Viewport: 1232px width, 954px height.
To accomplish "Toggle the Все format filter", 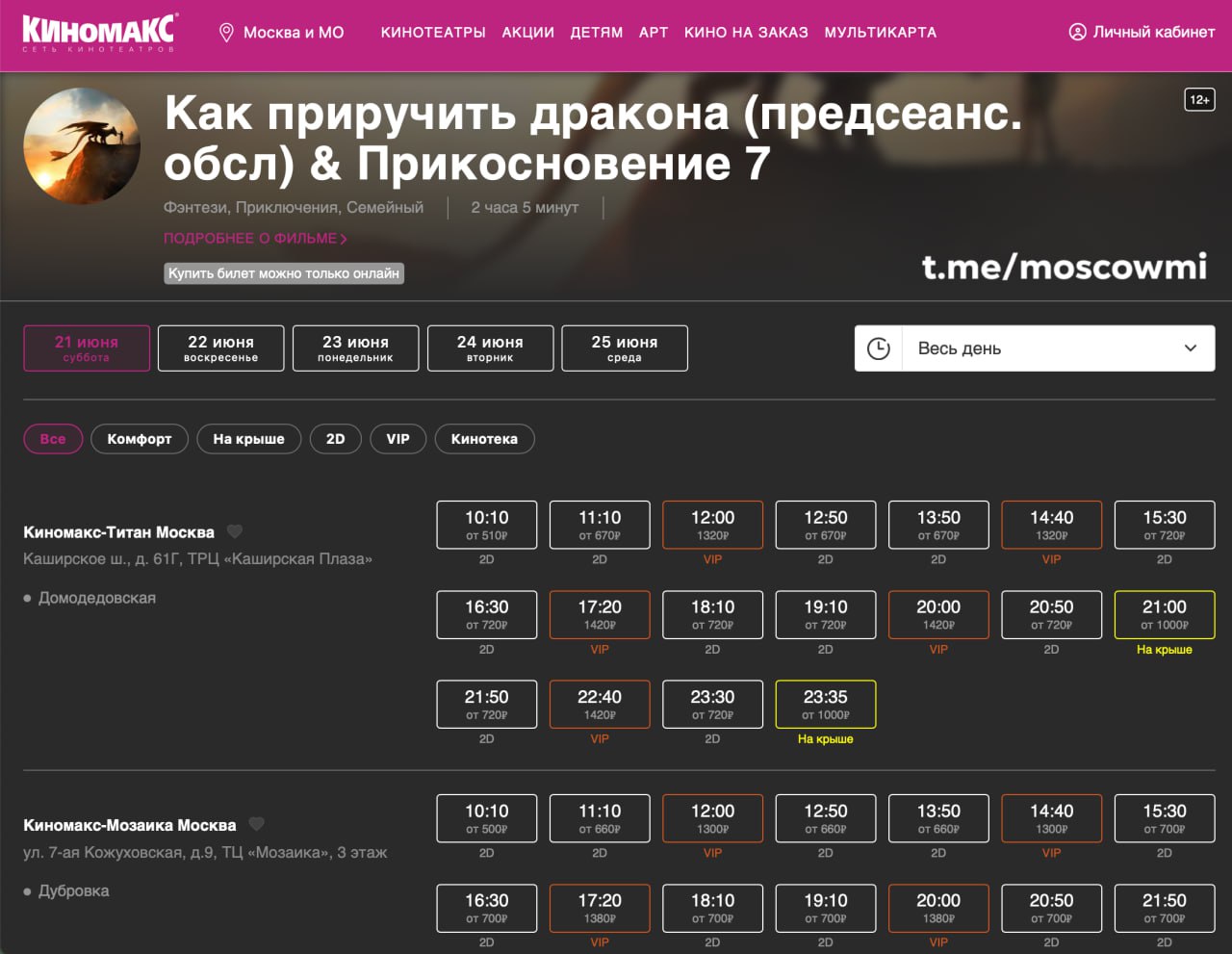I will pyautogui.click(x=53, y=439).
